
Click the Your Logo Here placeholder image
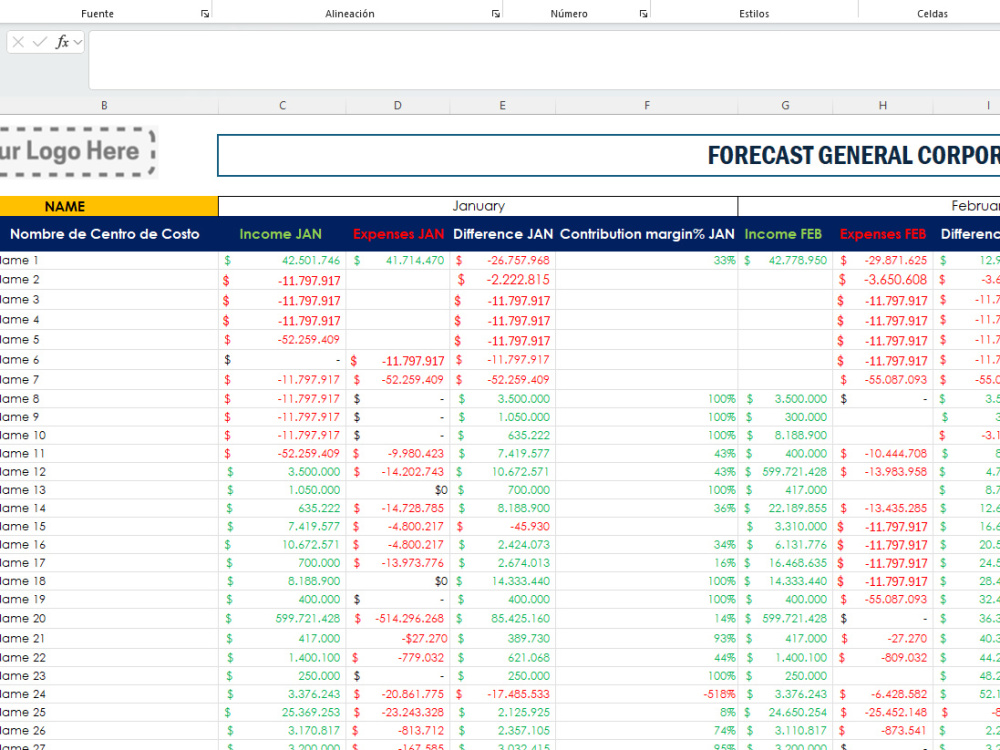pos(78,152)
